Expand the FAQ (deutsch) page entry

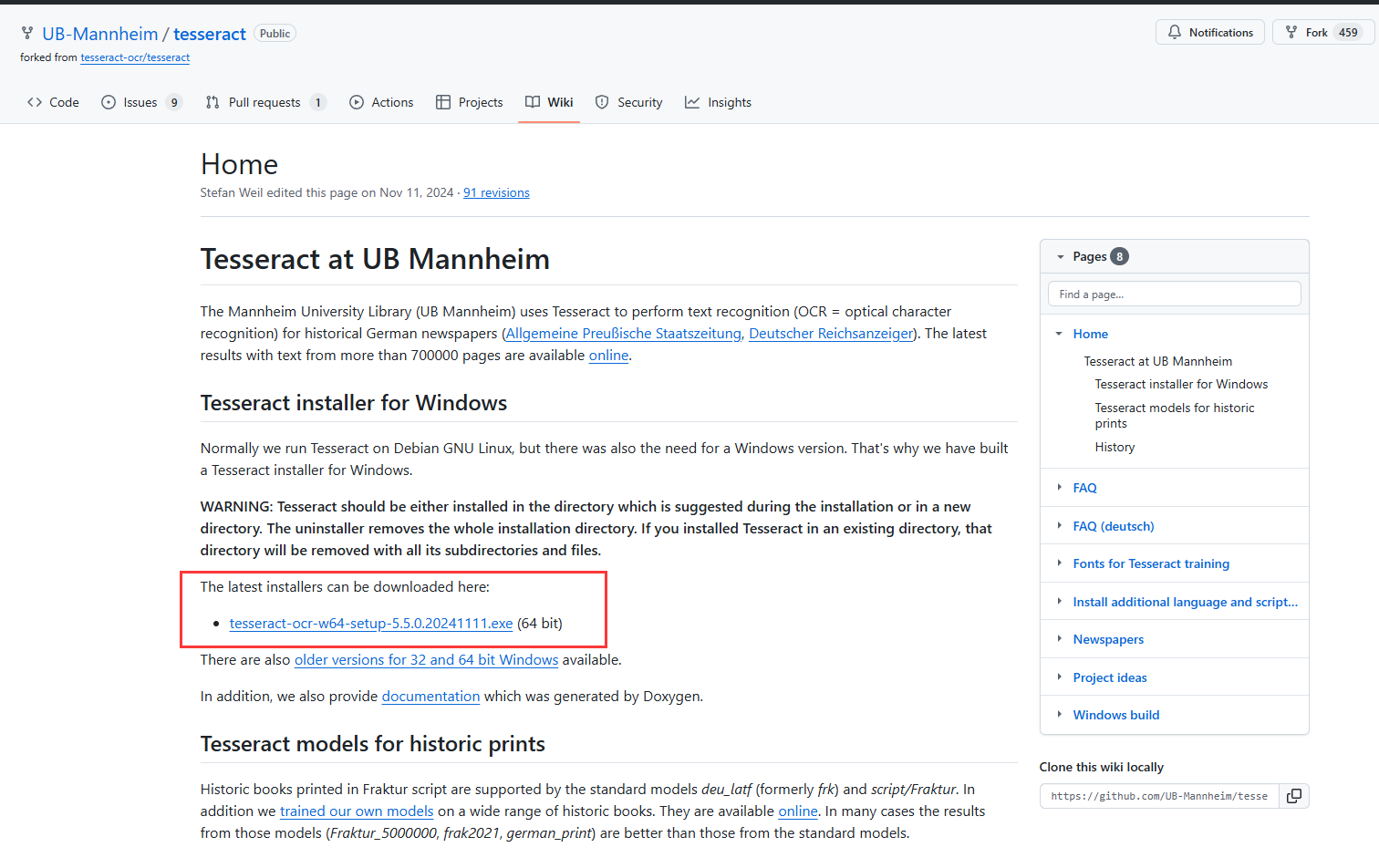point(1059,526)
